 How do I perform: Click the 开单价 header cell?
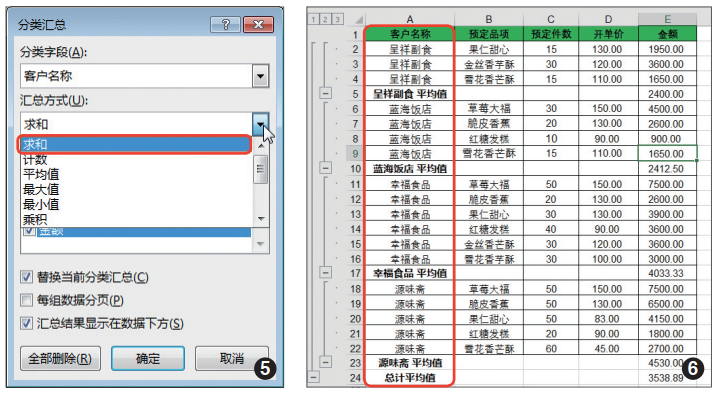click(608, 34)
